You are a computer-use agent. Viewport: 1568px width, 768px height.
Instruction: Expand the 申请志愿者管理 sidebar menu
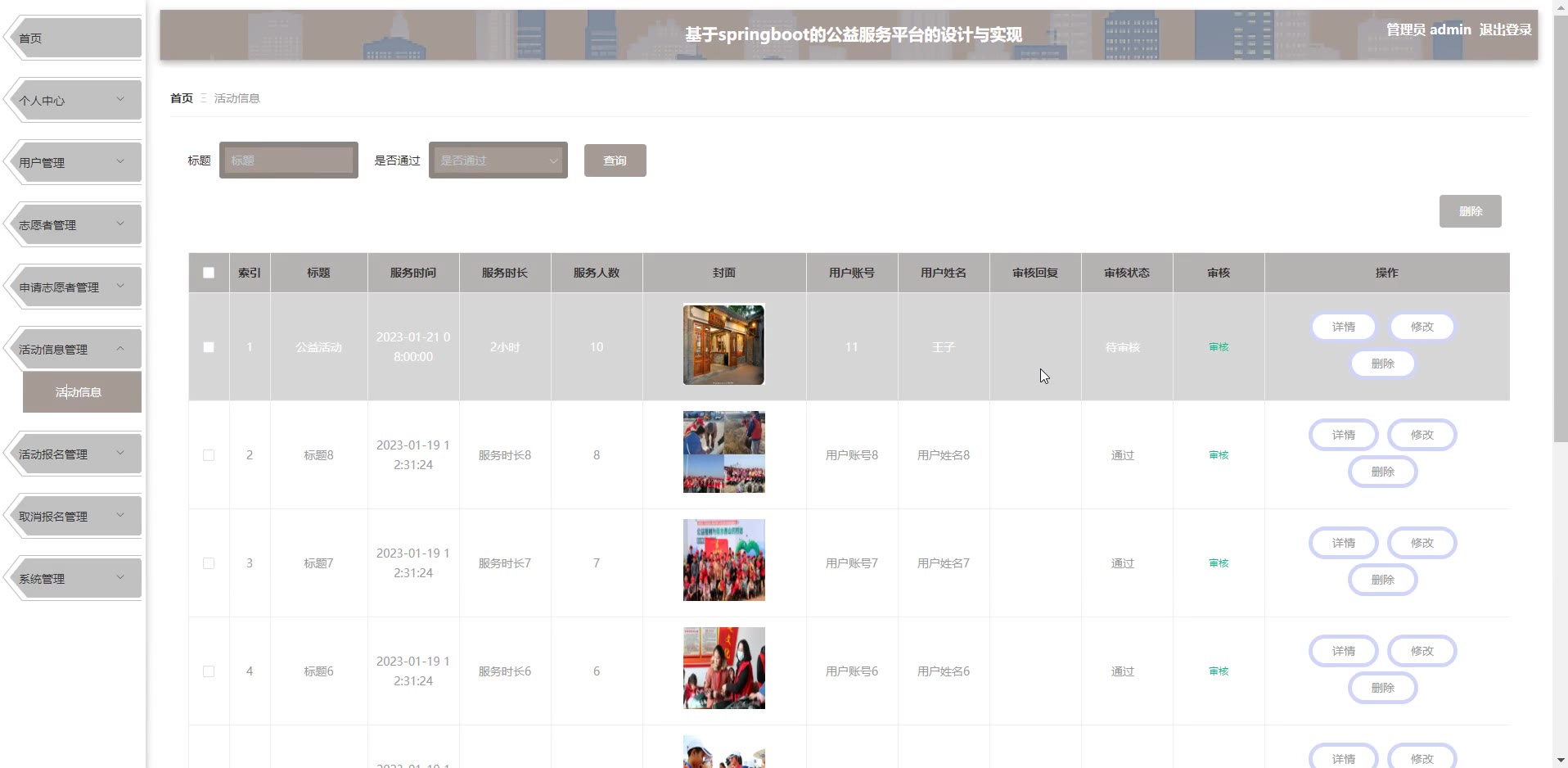(x=74, y=287)
